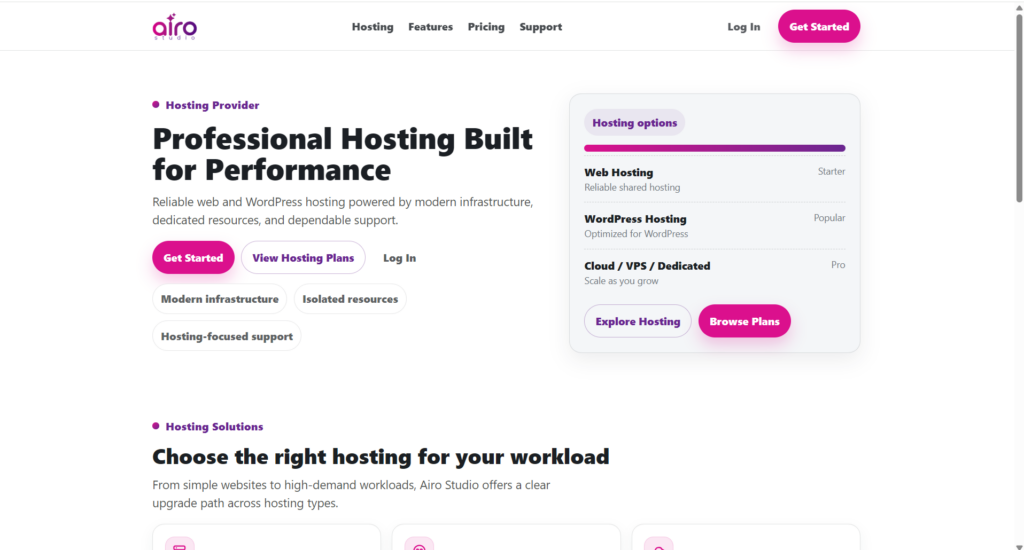The image size is (1024, 550).
Task: Select the Modern infrastructure chip
Action: pos(219,299)
